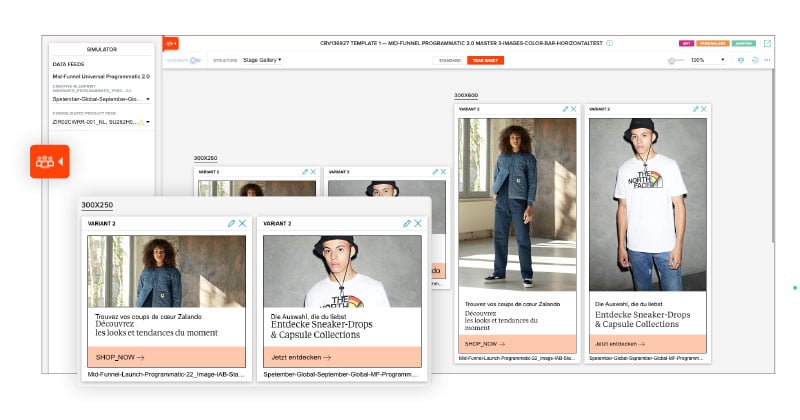Open the more options ellipsis in toolbar
Screen dimensions: 800x420
click(767, 60)
